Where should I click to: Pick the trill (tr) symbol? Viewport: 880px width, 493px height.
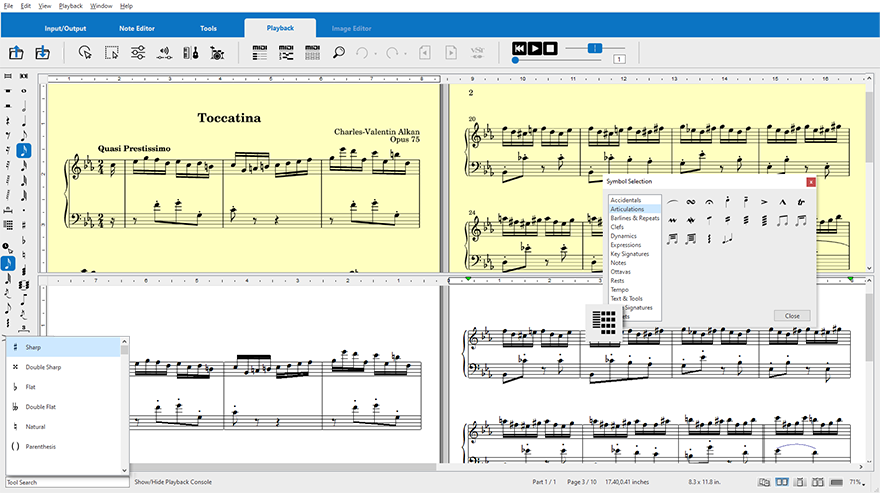tap(801, 202)
